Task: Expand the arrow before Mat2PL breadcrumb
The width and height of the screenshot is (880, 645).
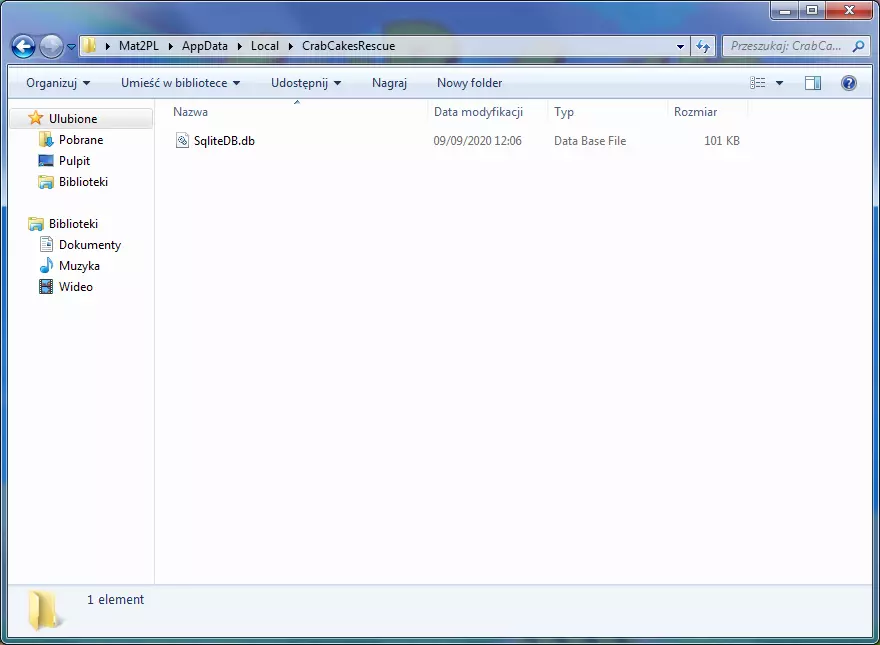Action: tap(108, 46)
